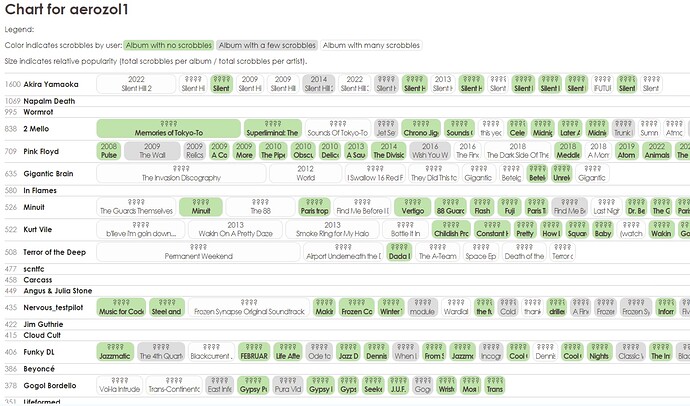Image resolution: width=690 pixels, height=406 pixels.
Task: Open the Superliminal album tile
Action: [x=273, y=128]
